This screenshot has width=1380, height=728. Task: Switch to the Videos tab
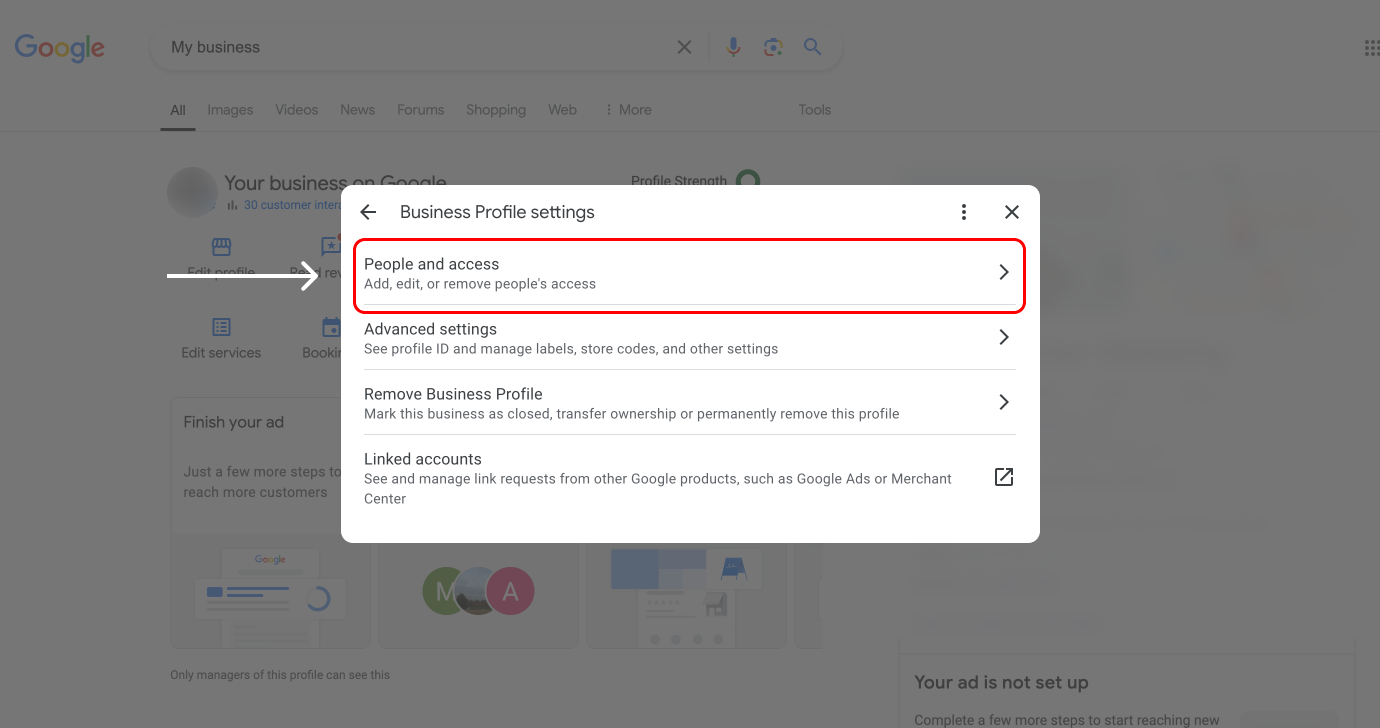[x=297, y=110]
